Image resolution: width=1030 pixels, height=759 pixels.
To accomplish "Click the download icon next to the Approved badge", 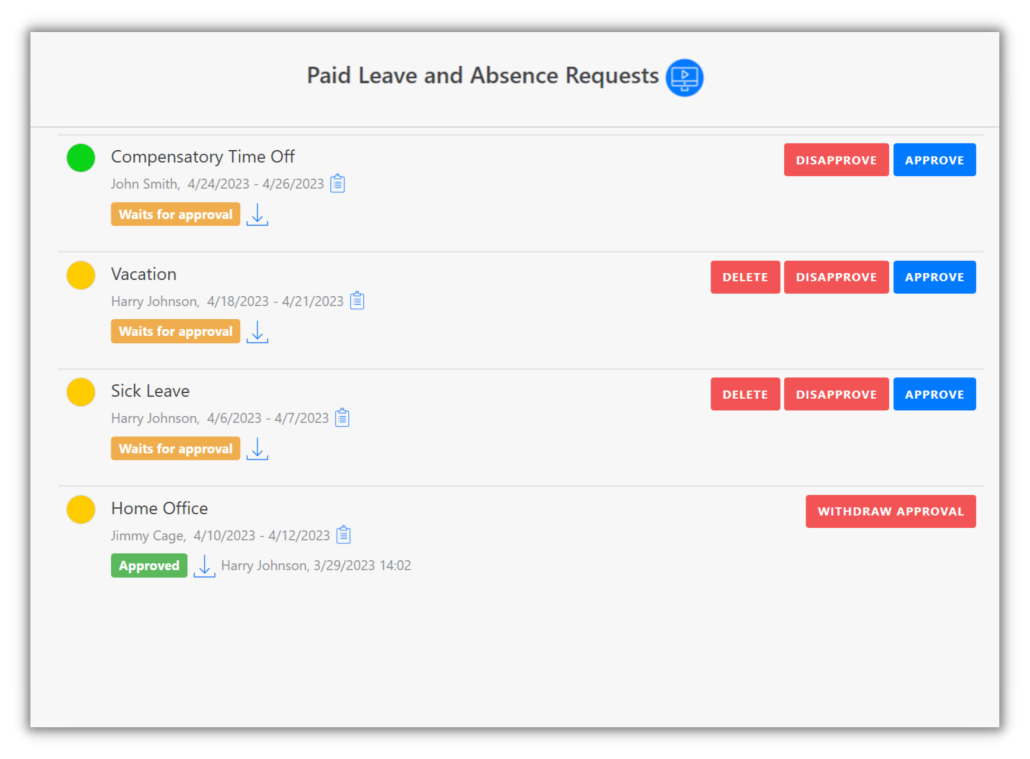I will [x=204, y=565].
